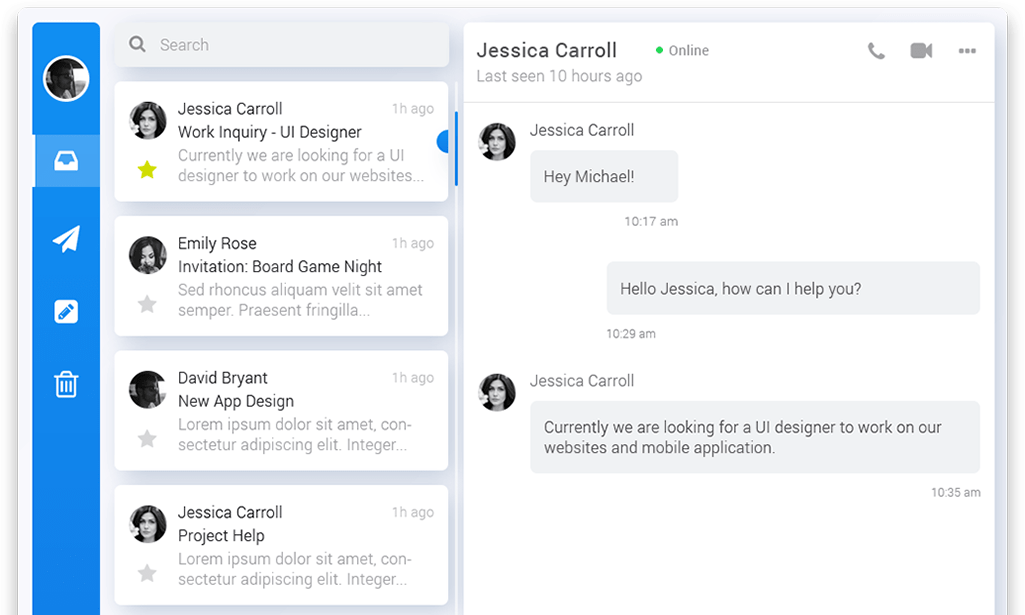This screenshot has width=1025, height=615.
Task: Unstar the Work Inquiry message
Action: 147,170
